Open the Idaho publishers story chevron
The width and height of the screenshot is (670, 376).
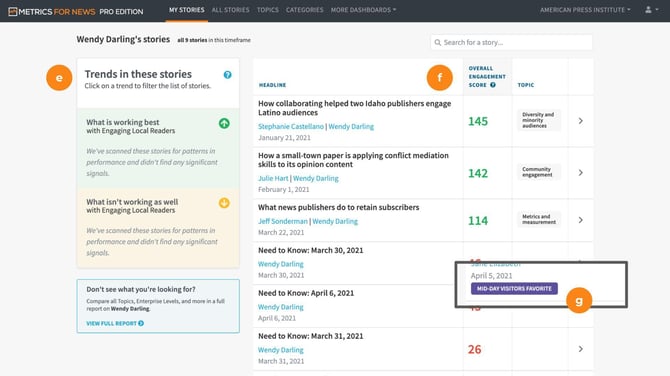pos(581,121)
